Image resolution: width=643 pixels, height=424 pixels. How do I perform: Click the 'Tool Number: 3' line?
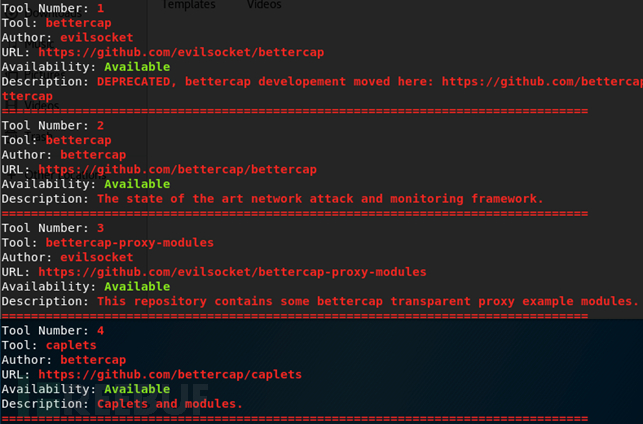click(x=53, y=228)
